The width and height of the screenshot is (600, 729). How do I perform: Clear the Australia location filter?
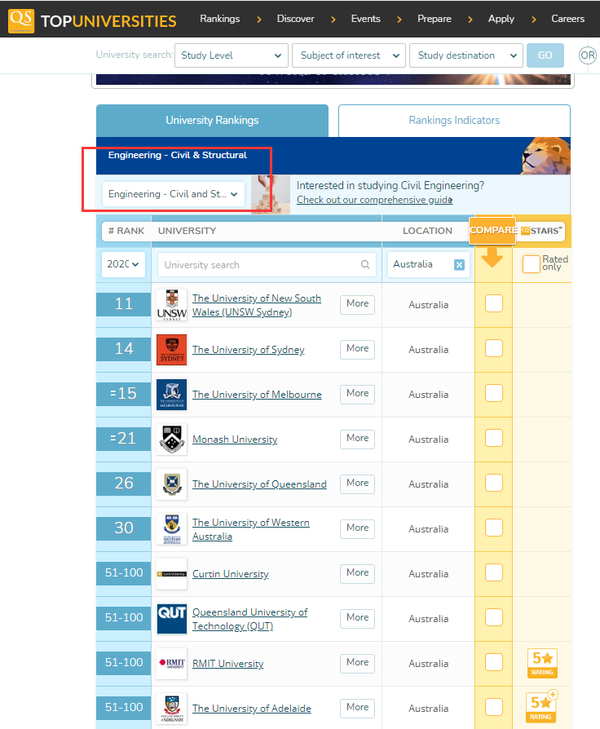tap(459, 265)
